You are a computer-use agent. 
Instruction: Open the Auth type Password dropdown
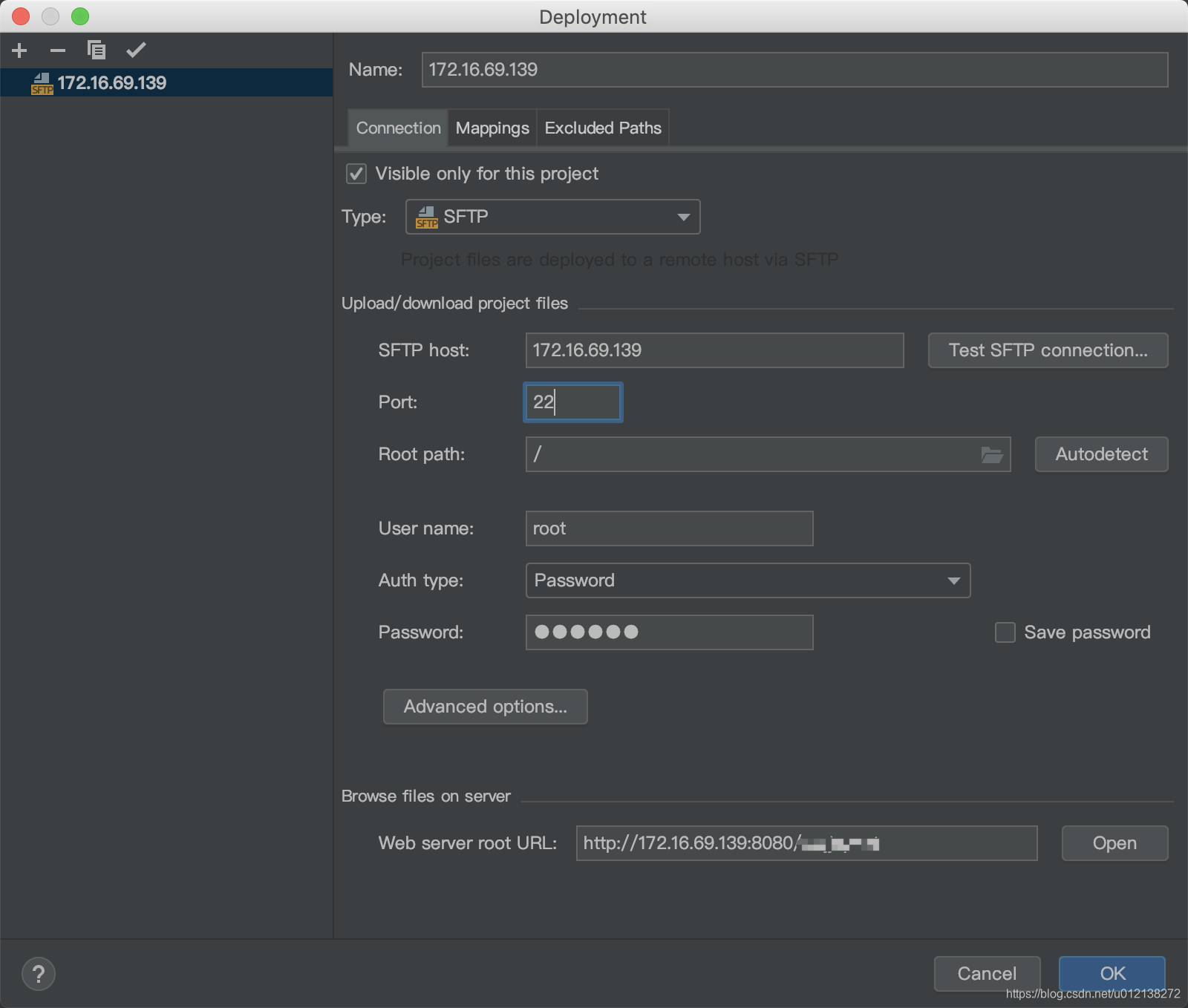(748, 580)
